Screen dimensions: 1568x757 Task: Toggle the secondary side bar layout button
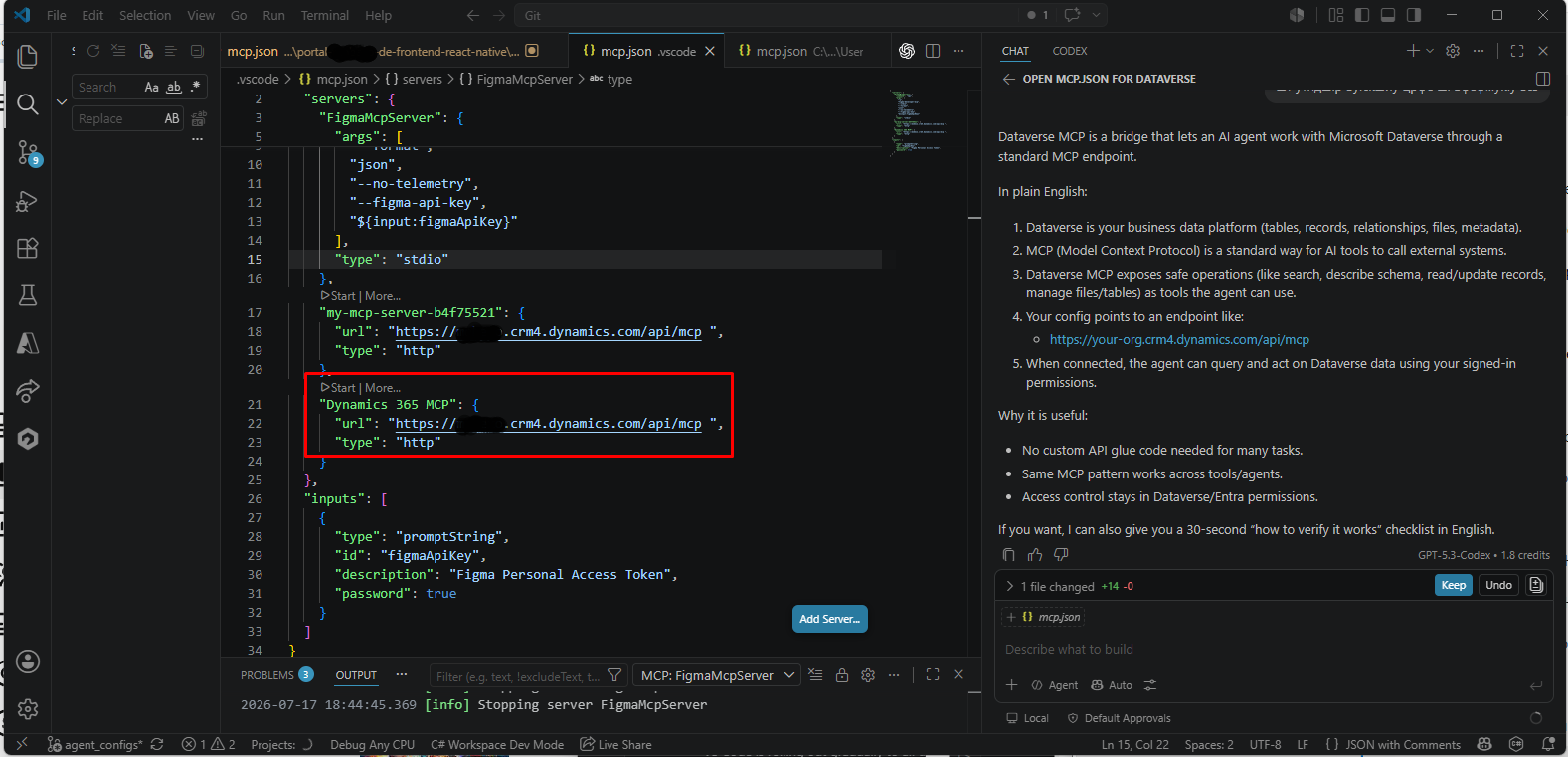tap(1414, 15)
